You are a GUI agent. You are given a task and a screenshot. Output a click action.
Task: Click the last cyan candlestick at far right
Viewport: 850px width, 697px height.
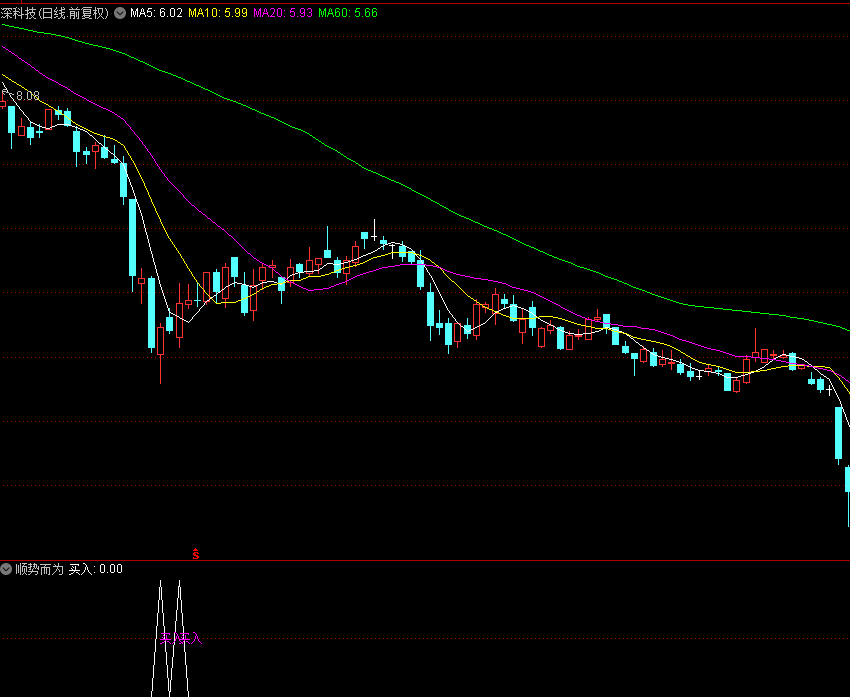pos(847,490)
